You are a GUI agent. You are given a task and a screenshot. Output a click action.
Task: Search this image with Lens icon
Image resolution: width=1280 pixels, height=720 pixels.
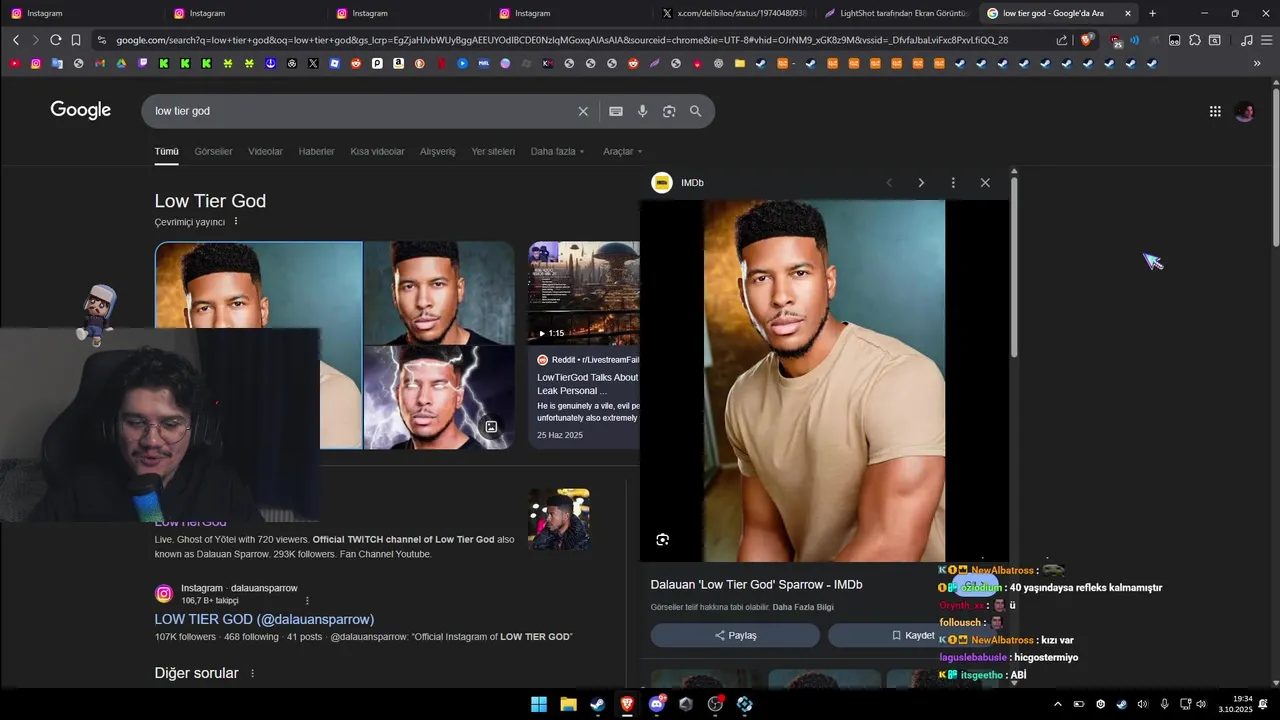click(662, 540)
